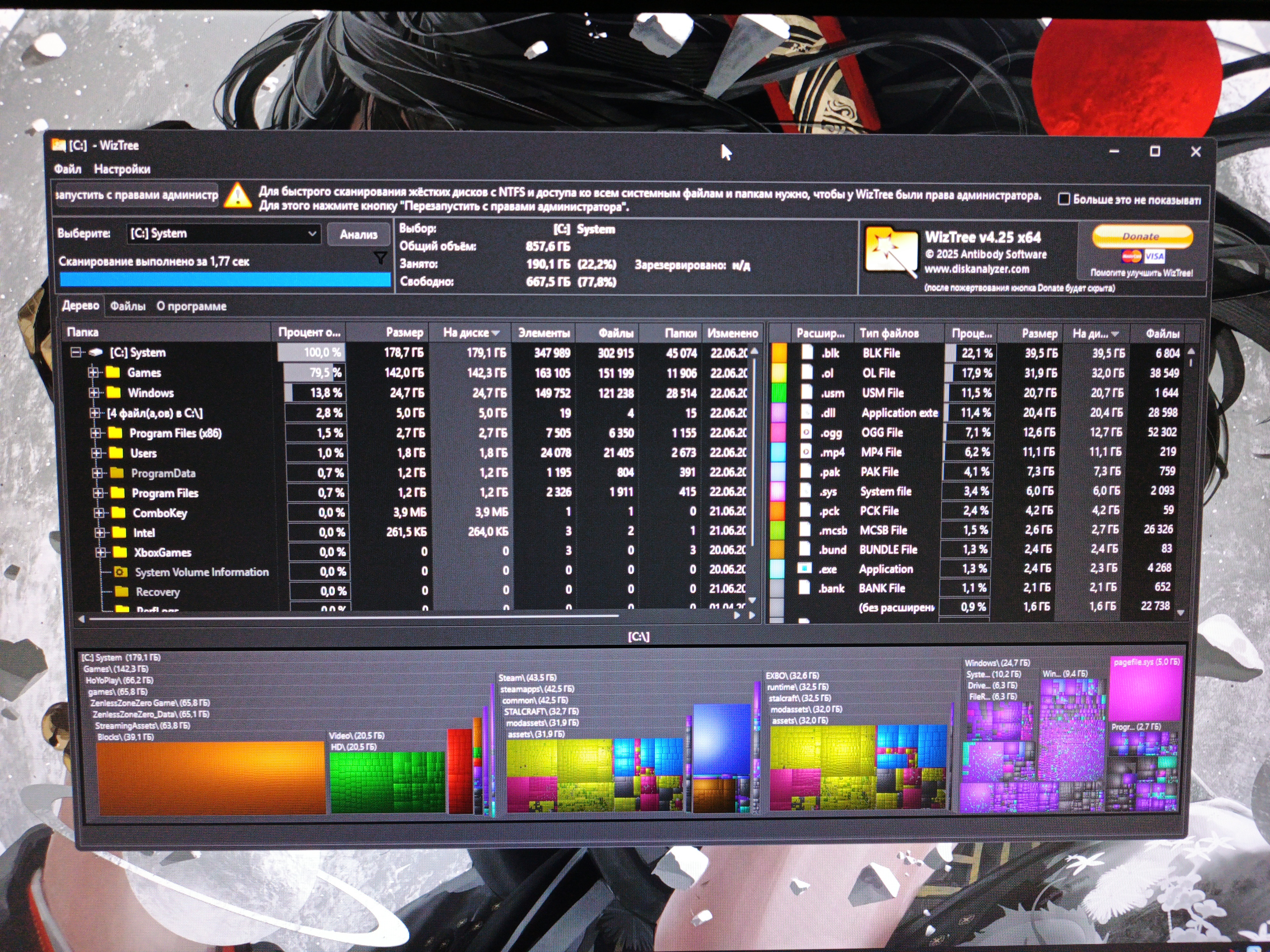Click the file types list scrollbar down arrow
The image size is (1270, 952).
click(x=1180, y=612)
